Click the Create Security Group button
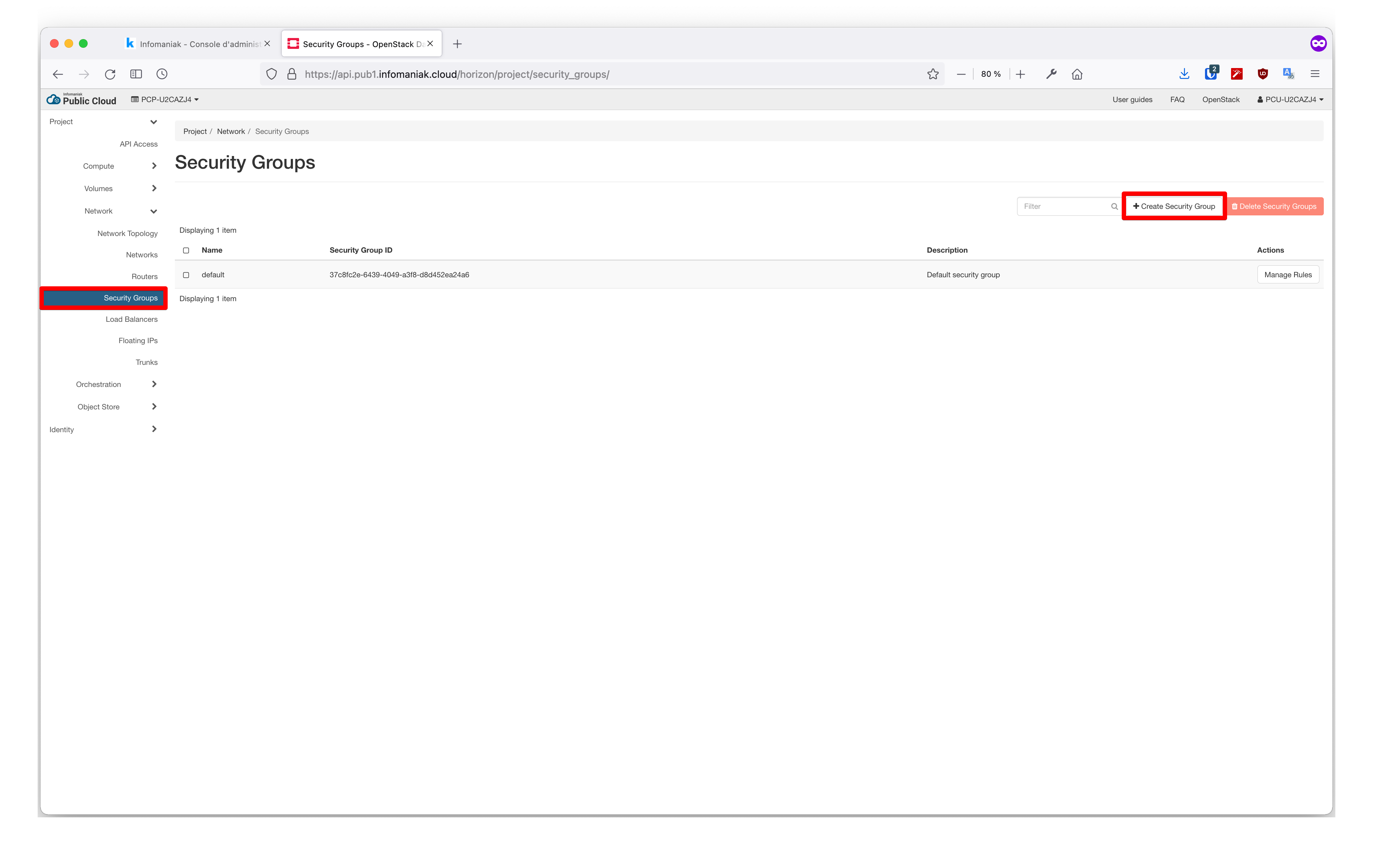1373x868 pixels. (1173, 206)
